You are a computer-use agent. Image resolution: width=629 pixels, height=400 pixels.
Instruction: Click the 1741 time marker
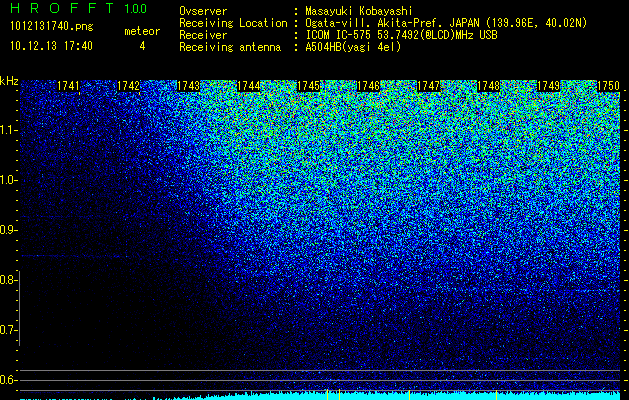[x=69, y=86]
